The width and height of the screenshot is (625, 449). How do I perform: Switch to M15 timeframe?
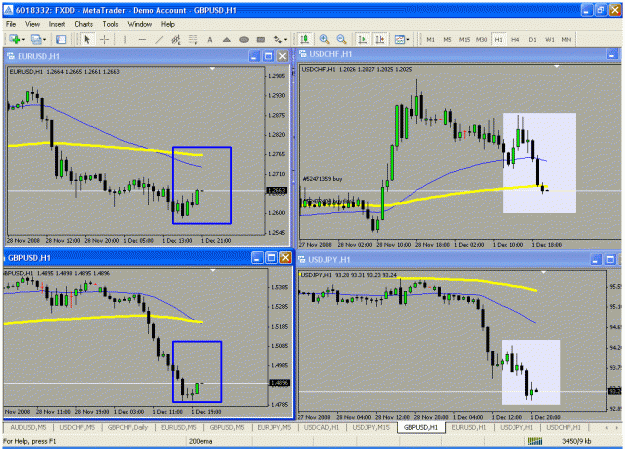click(x=464, y=39)
